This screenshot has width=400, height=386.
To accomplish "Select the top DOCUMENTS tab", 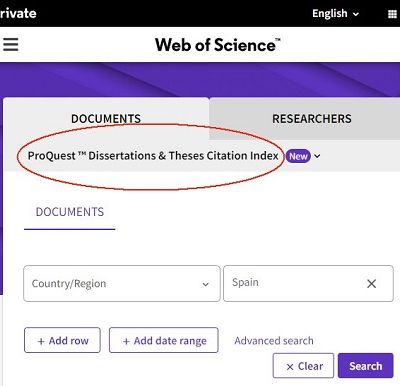I will [x=106, y=118].
